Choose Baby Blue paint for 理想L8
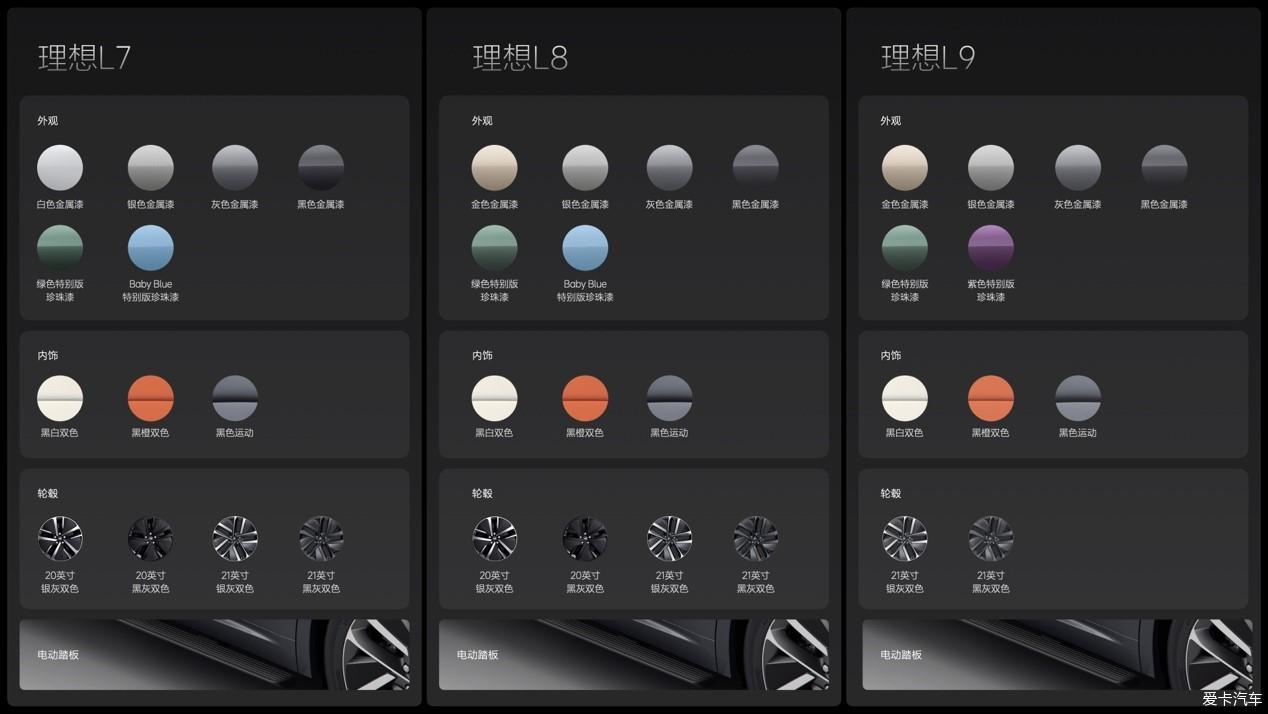This screenshot has width=1268, height=714. pyautogui.click(x=585, y=247)
